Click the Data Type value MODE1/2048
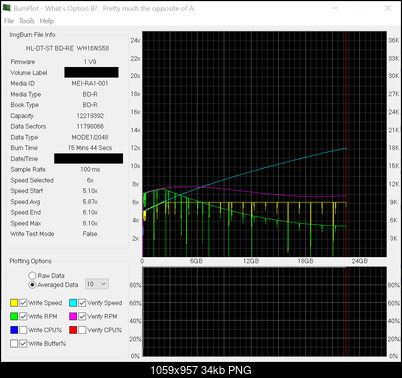This screenshot has height=378, width=402. click(x=90, y=137)
